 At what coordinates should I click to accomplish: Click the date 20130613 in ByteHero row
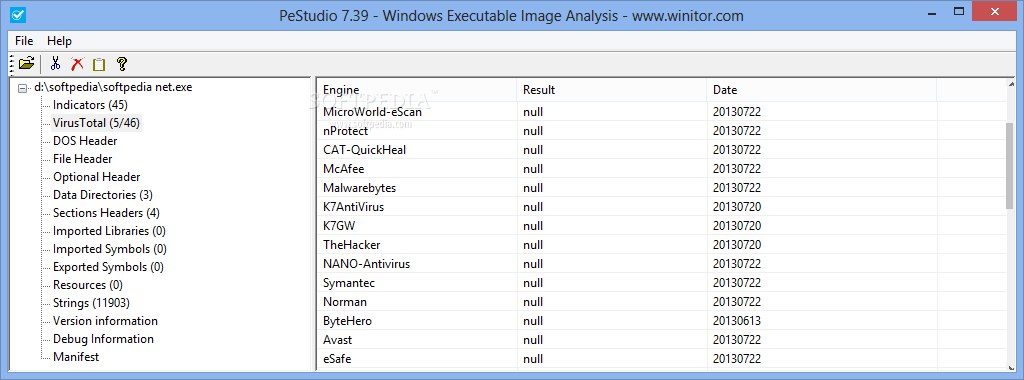[x=737, y=321]
